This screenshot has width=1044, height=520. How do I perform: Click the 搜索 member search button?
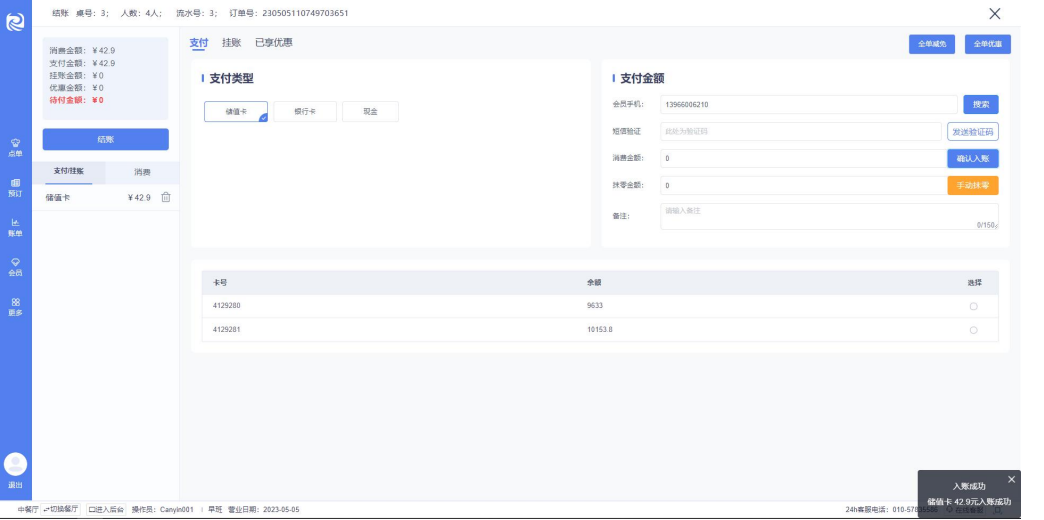(981, 105)
